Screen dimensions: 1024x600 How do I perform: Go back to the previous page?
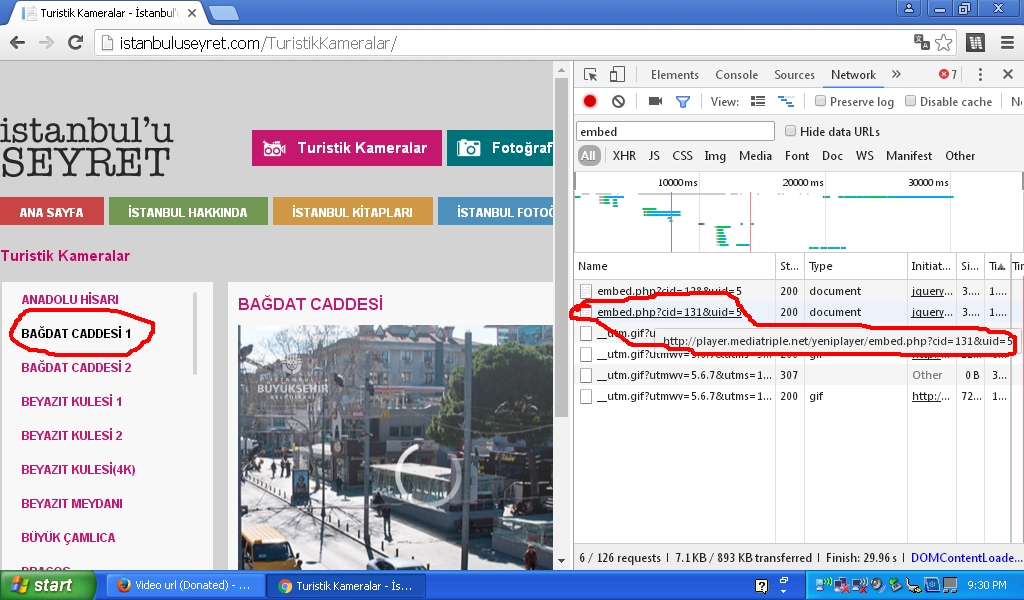18,43
